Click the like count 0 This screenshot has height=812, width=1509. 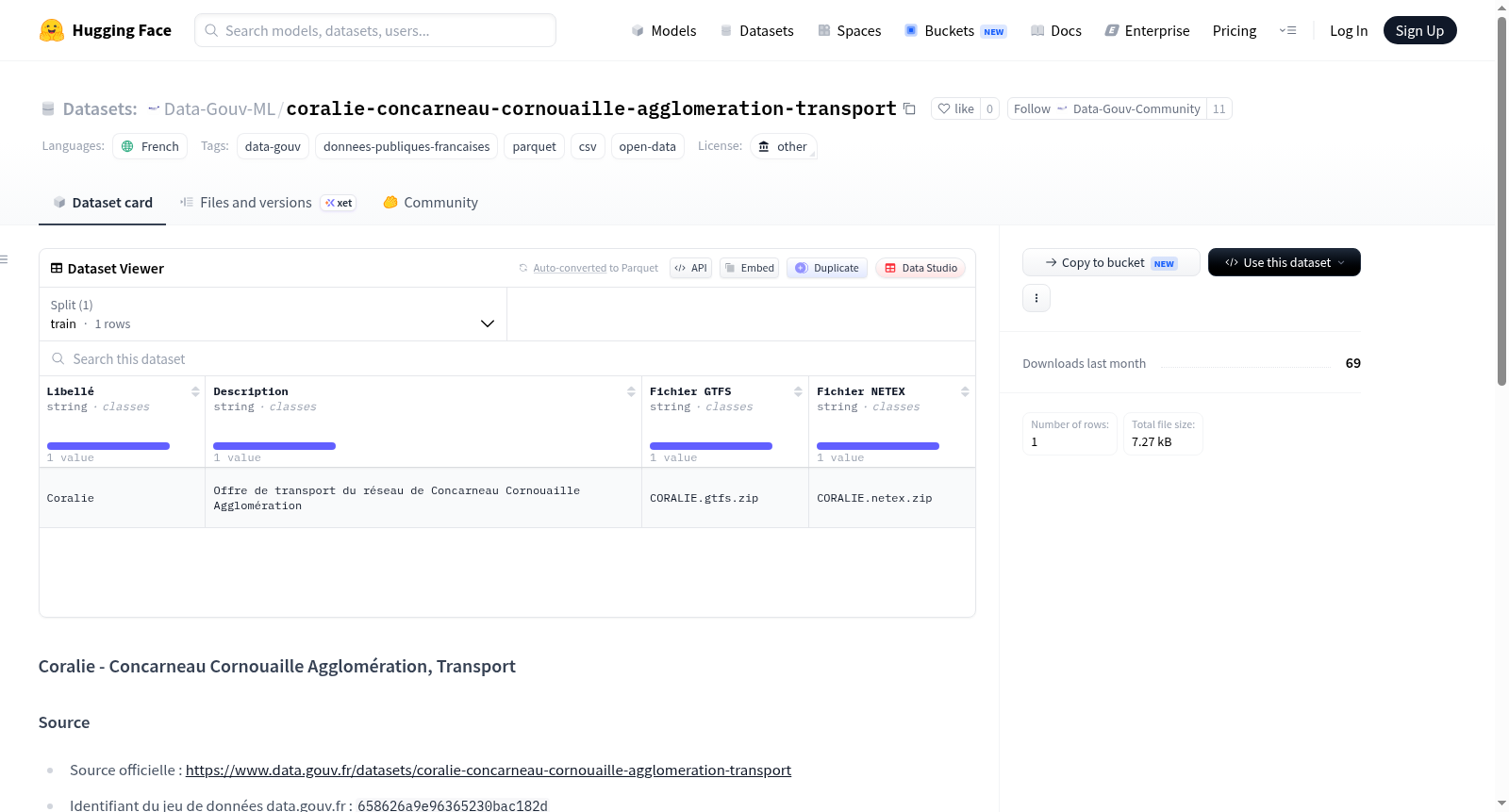tap(989, 108)
